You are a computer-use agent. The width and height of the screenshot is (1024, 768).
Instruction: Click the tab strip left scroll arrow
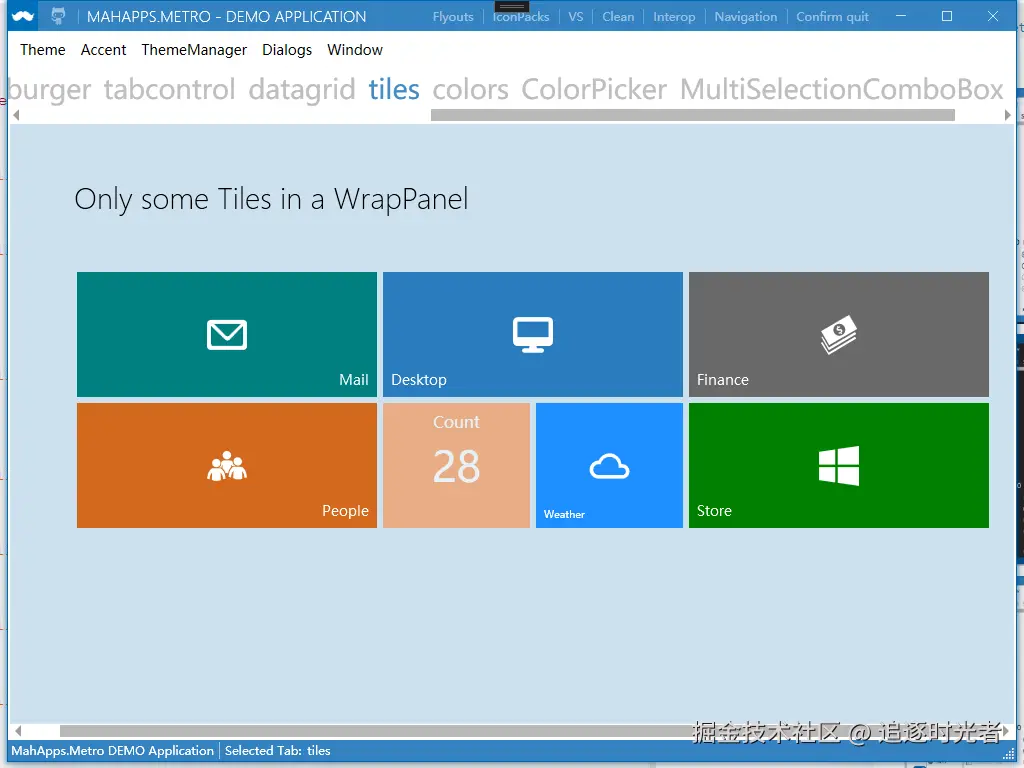[x=16, y=115]
